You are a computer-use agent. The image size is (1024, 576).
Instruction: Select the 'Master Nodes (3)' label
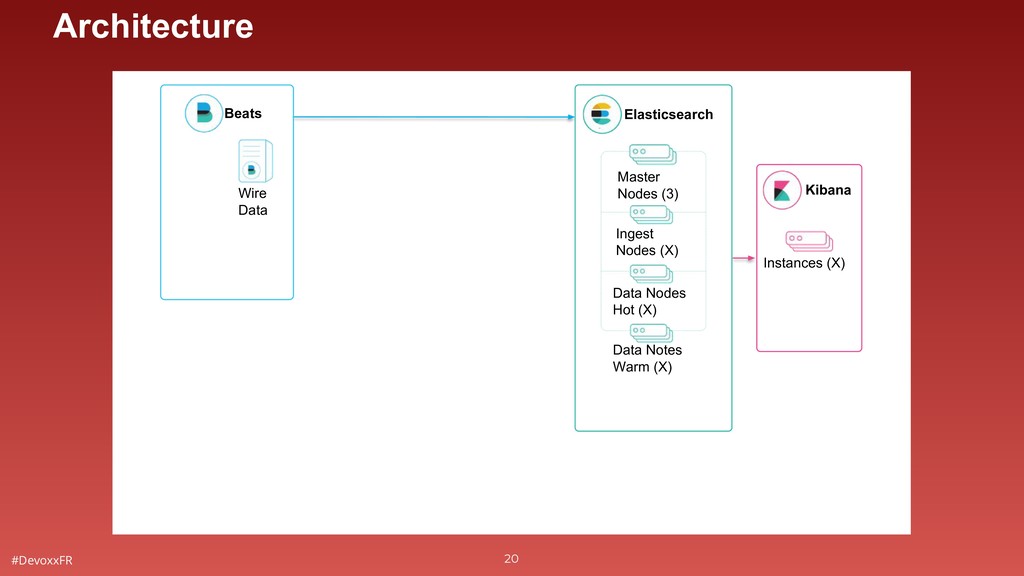click(648, 185)
